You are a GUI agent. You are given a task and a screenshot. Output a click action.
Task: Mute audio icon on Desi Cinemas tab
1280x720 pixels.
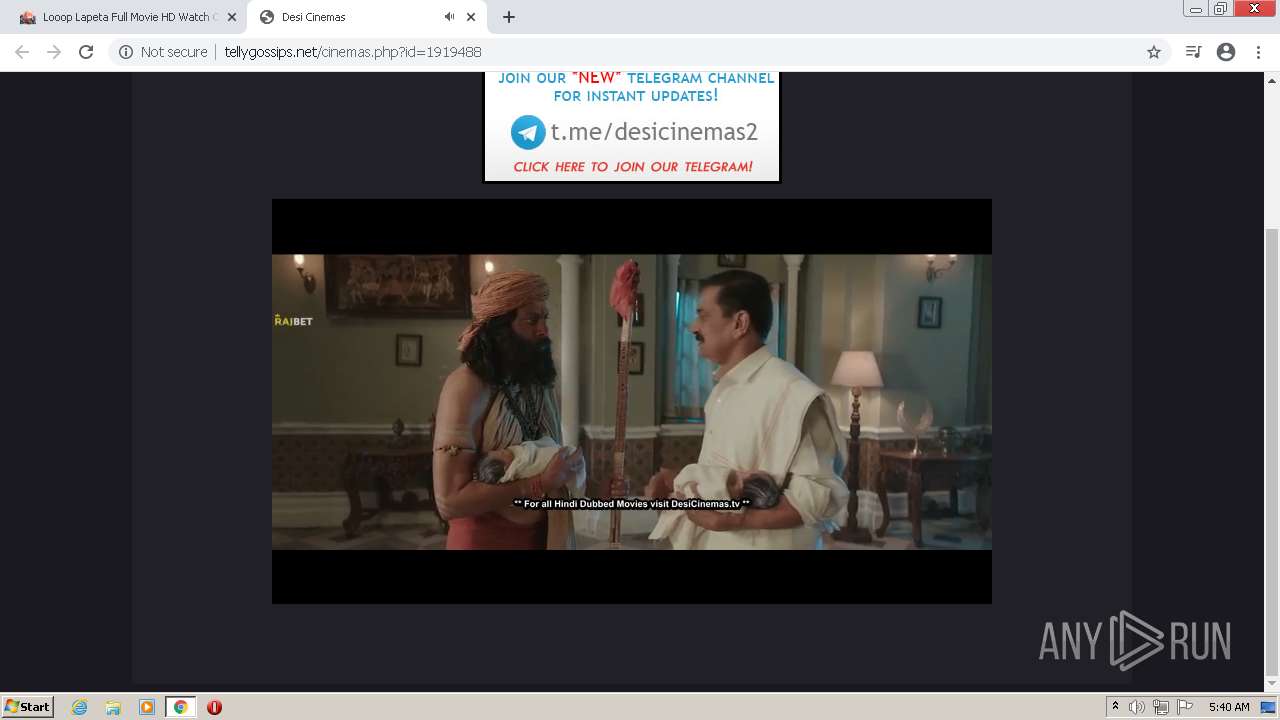(450, 17)
